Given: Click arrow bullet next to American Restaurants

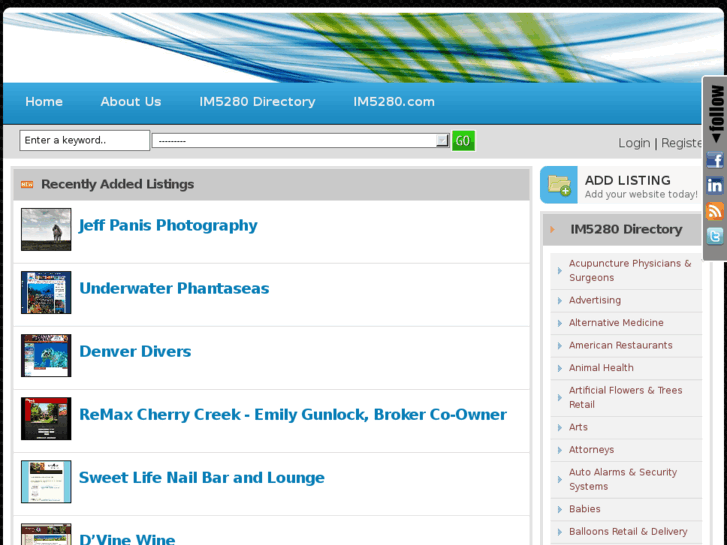Looking at the screenshot, I should coord(560,346).
